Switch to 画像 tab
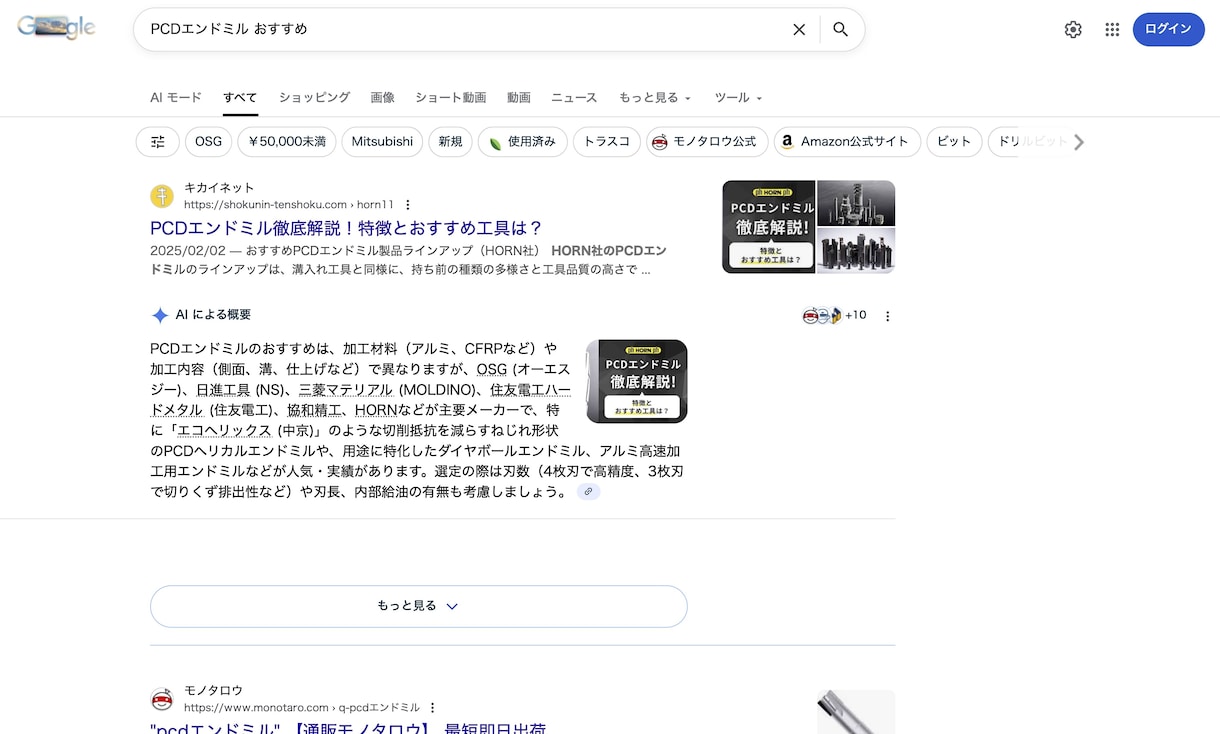1220x734 pixels. 383,97
